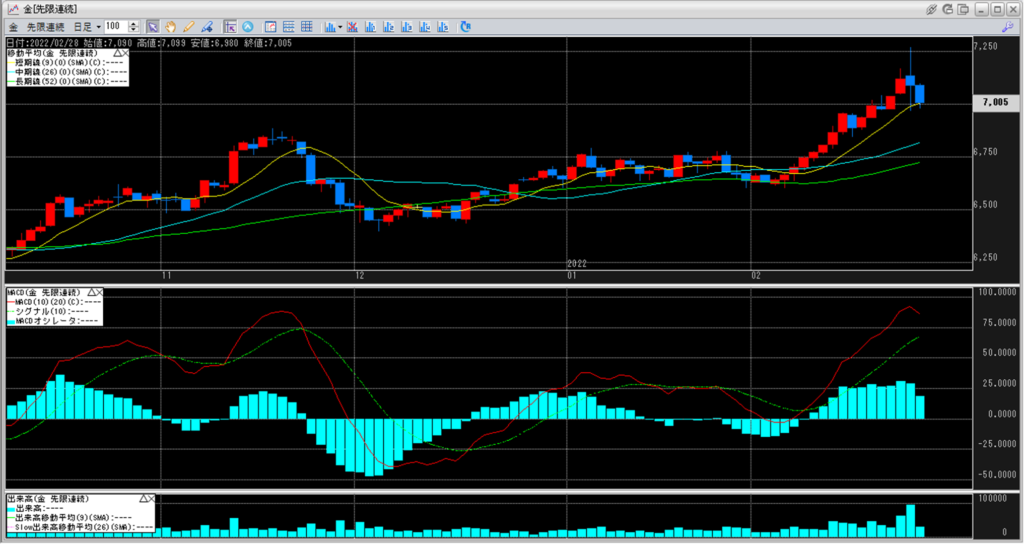Viewport: 1024px width, 544px height.
Task: Select the arrow pointer tool in toolbar
Action: 152,25
